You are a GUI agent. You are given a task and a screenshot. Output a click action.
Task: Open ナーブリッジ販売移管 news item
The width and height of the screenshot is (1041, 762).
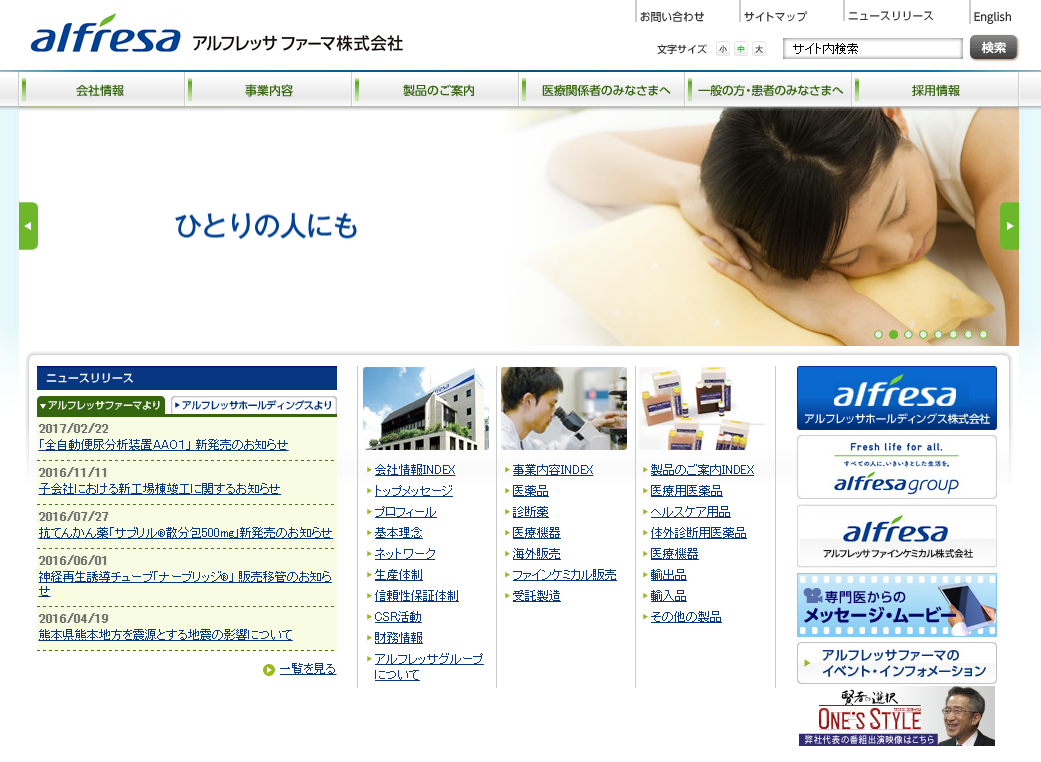185,583
